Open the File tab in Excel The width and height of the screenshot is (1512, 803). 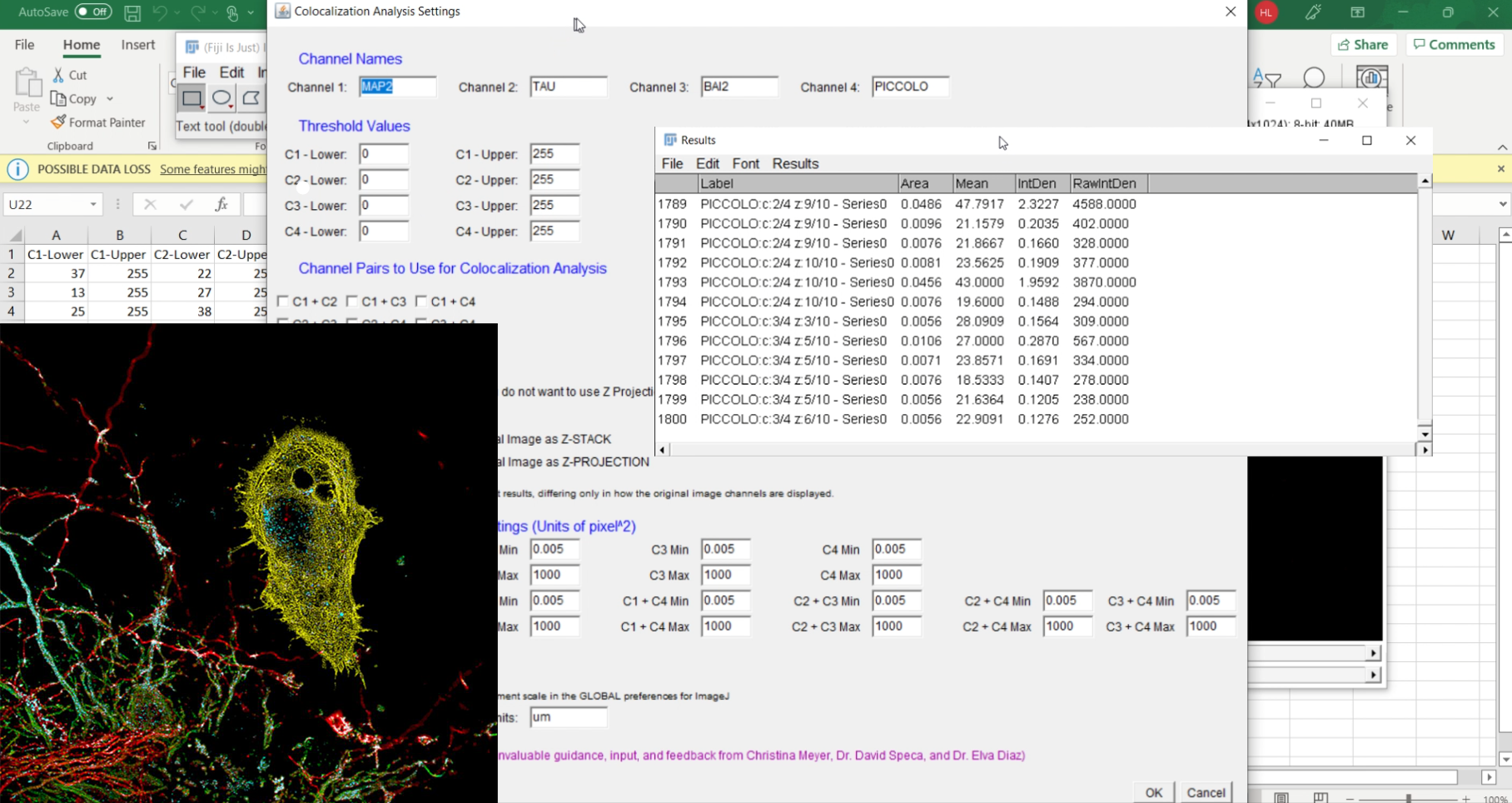tap(25, 45)
